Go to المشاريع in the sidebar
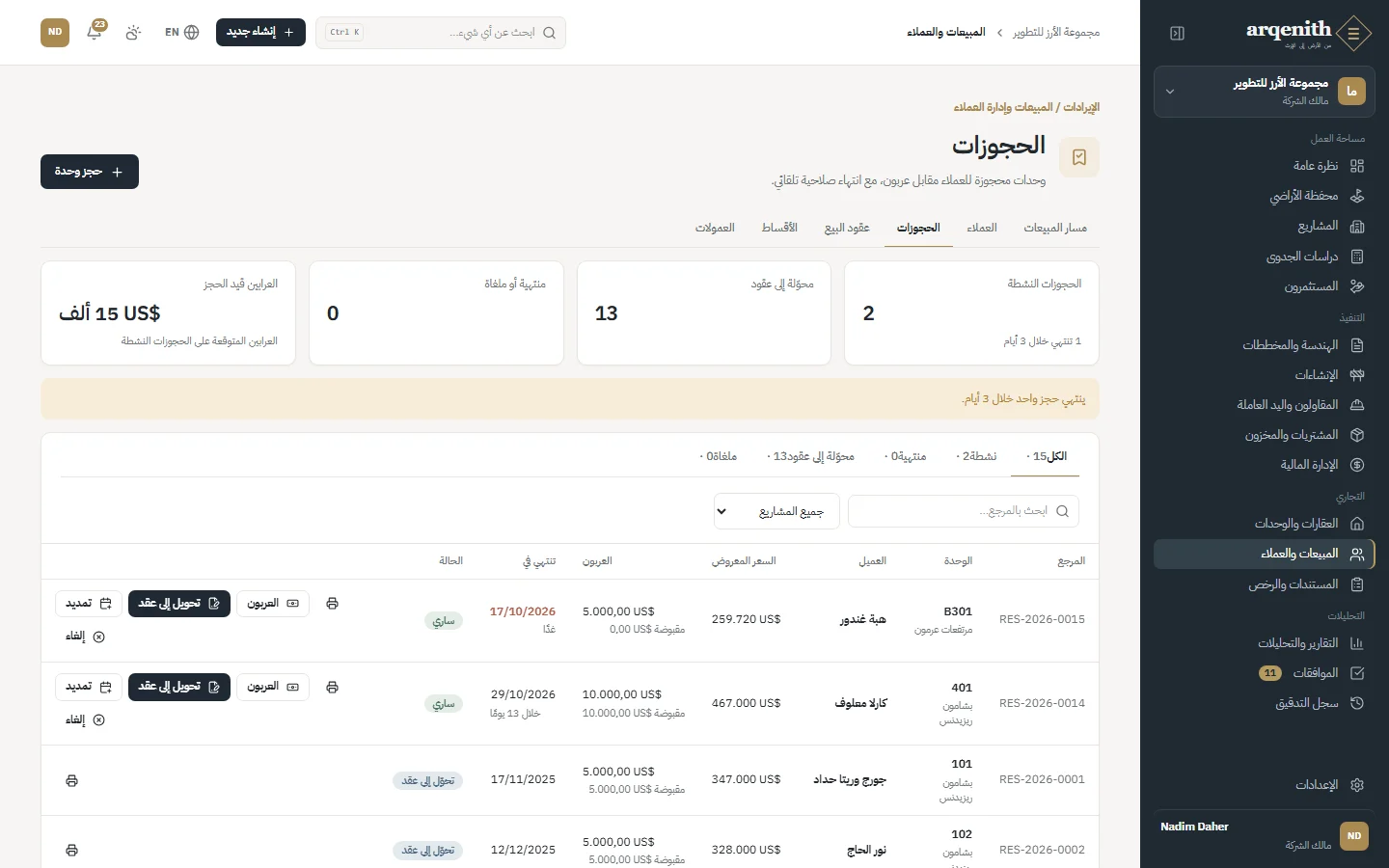Viewport: 1389px width, 868px height. tap(1264, 226)
